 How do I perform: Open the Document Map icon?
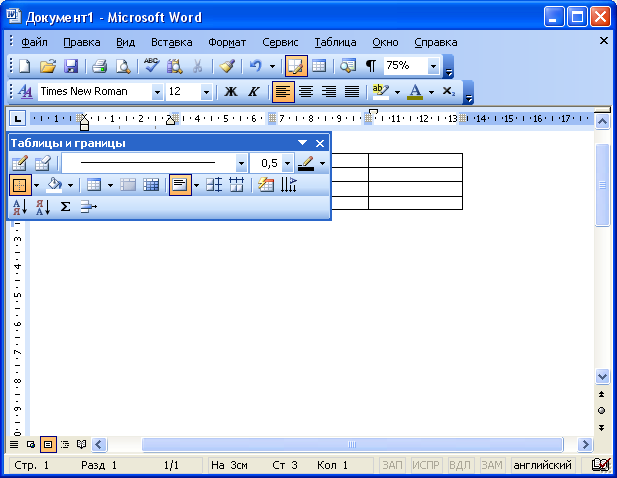click(x=348, y=66)
